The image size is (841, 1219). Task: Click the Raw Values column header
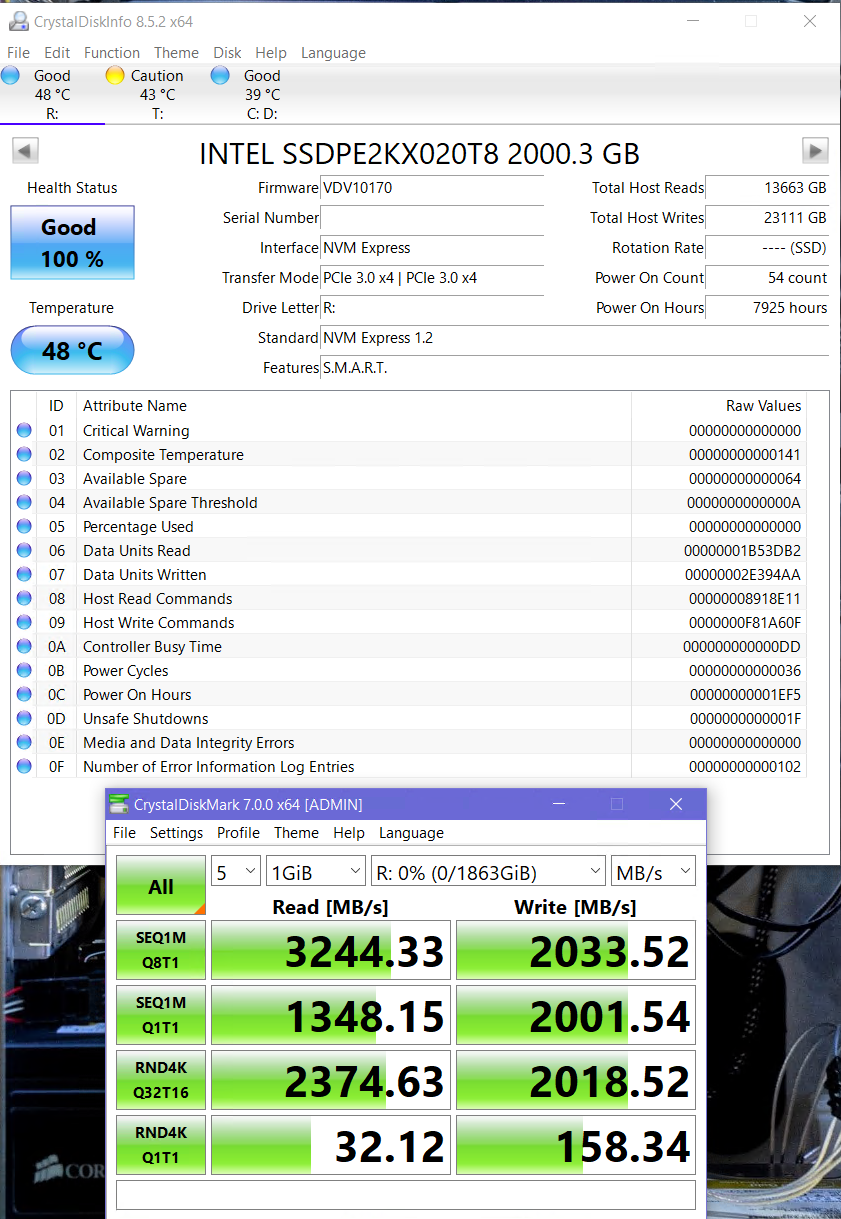coord(763,406)
